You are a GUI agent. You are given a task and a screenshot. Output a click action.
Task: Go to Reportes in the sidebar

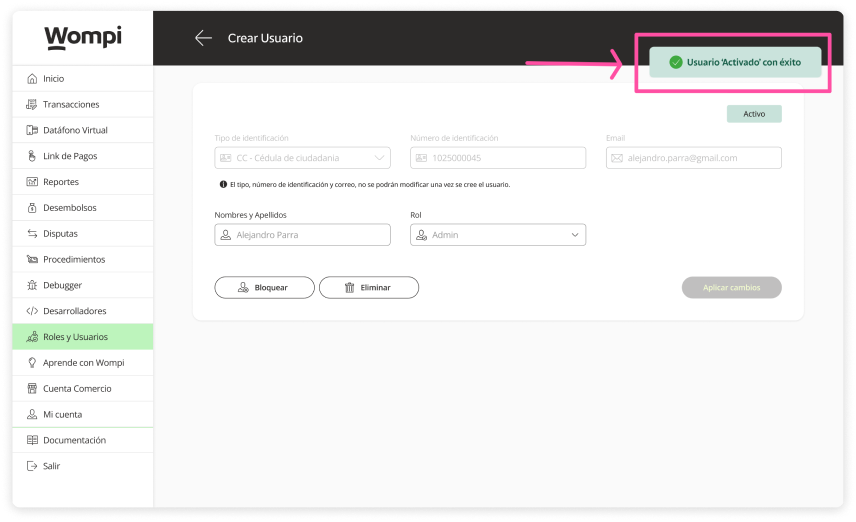pos(60,182)
